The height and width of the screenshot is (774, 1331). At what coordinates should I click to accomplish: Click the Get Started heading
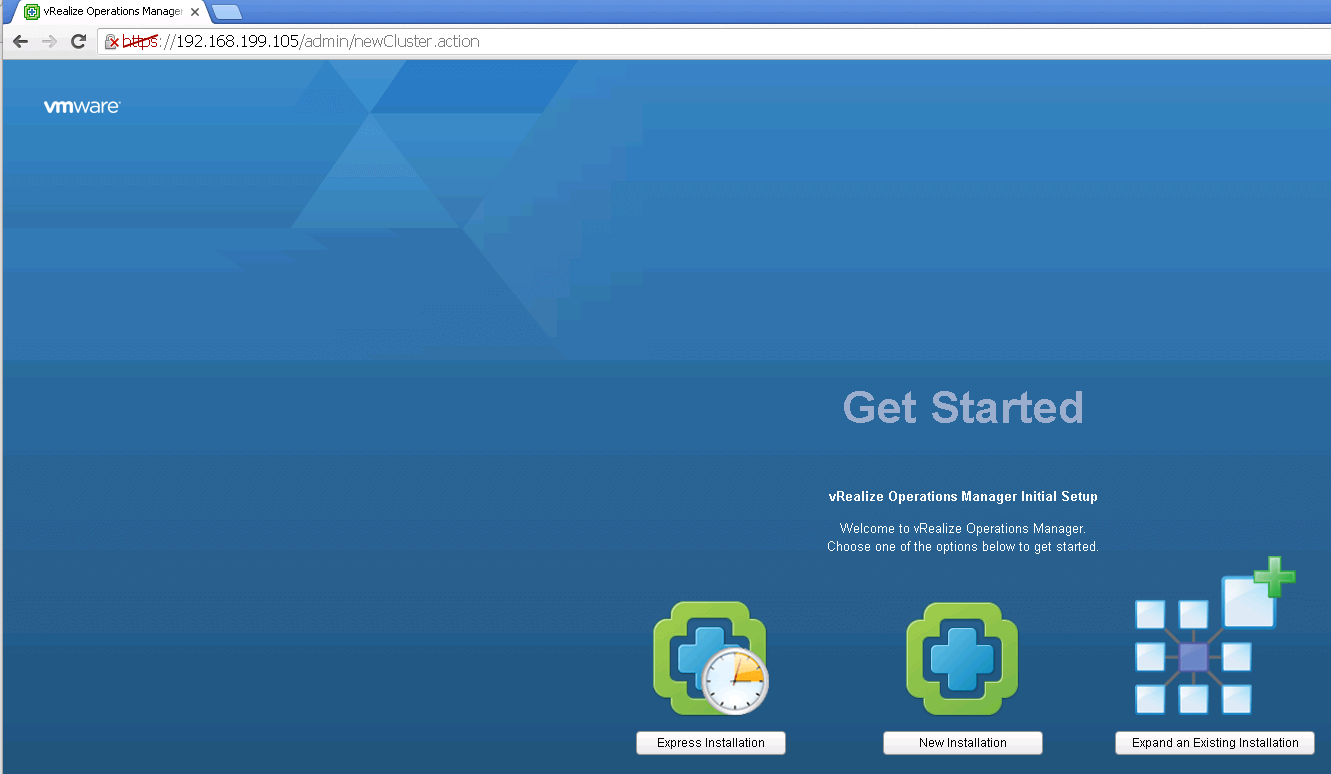coord(963,408)
